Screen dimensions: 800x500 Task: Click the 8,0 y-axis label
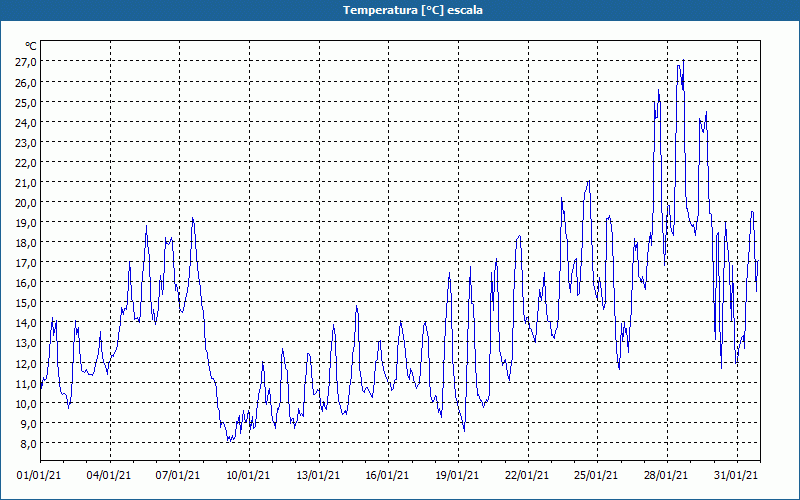(x=28, y=443)
